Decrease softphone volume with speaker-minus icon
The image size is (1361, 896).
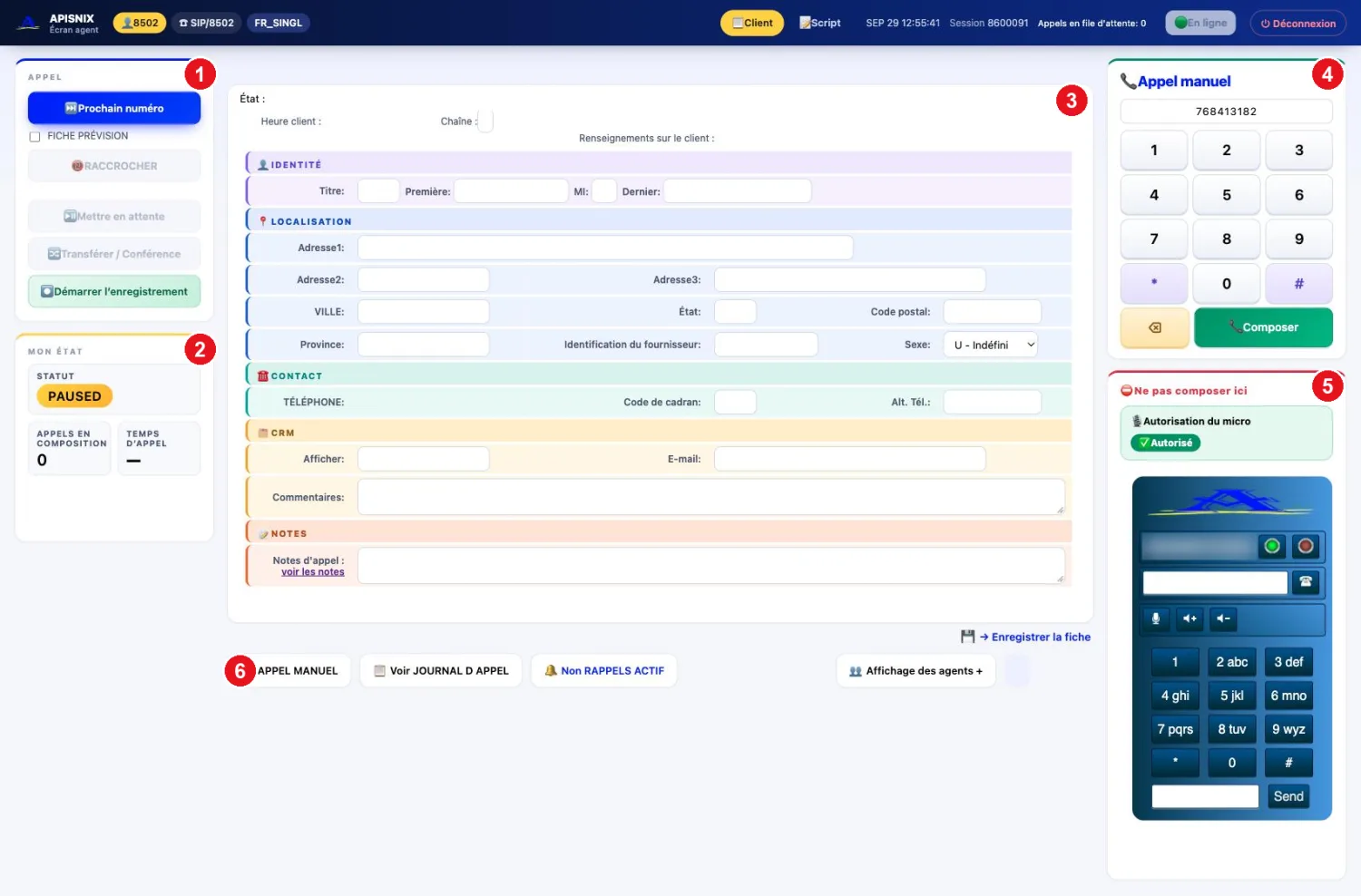pyautogui.click(x=1223, y=618)
